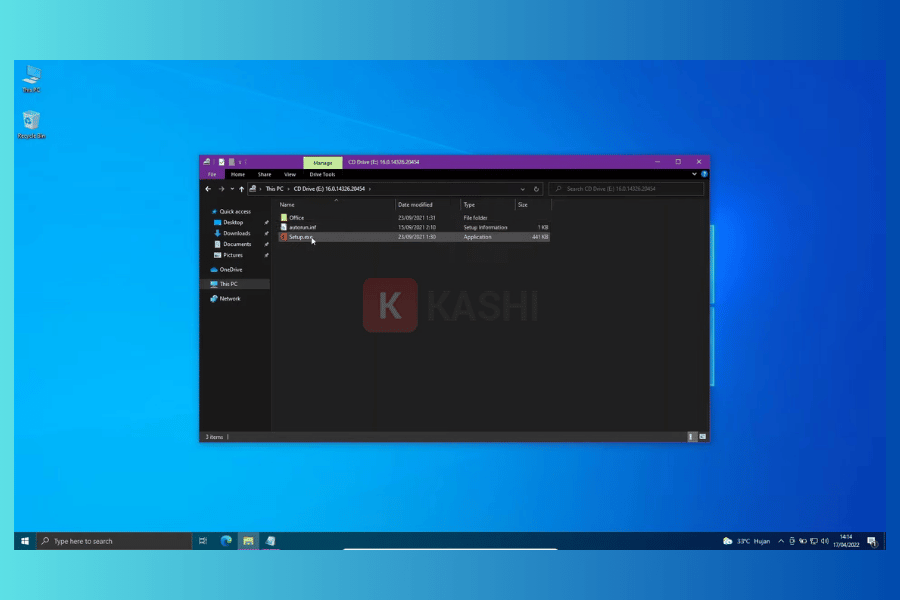Open the address bar history dropdown
Screen dimensions: 900x600
[522, 188]
